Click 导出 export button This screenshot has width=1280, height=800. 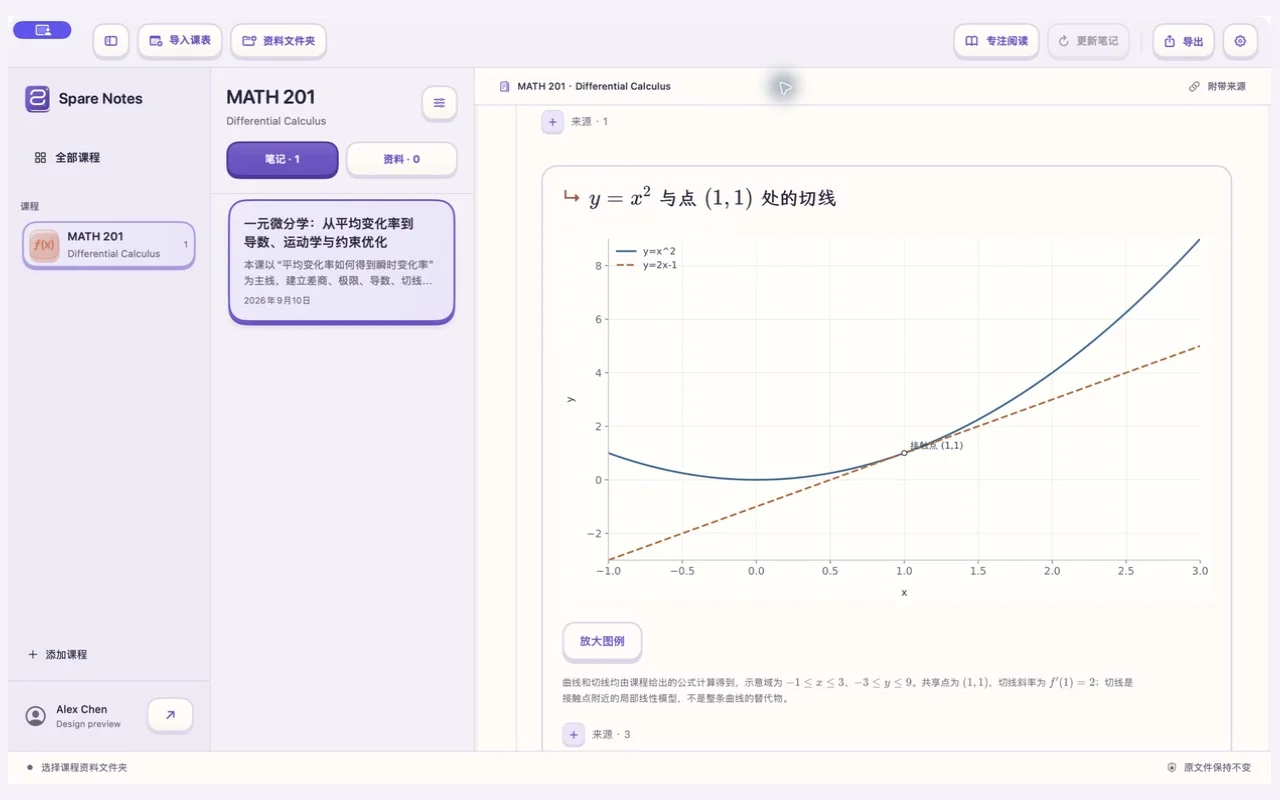1183,41
